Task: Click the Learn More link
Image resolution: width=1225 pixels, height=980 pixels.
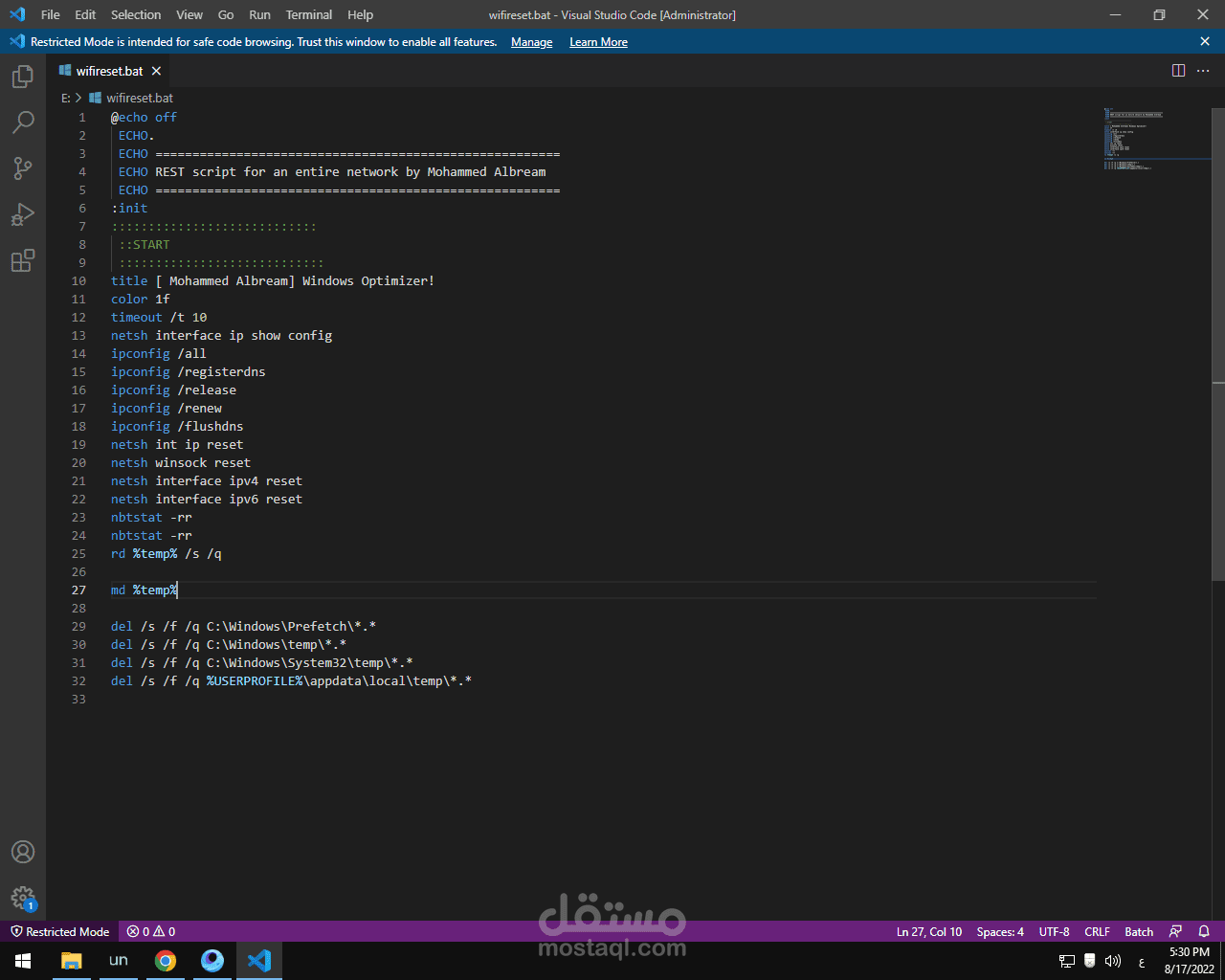Action: [x=599, y=42]
